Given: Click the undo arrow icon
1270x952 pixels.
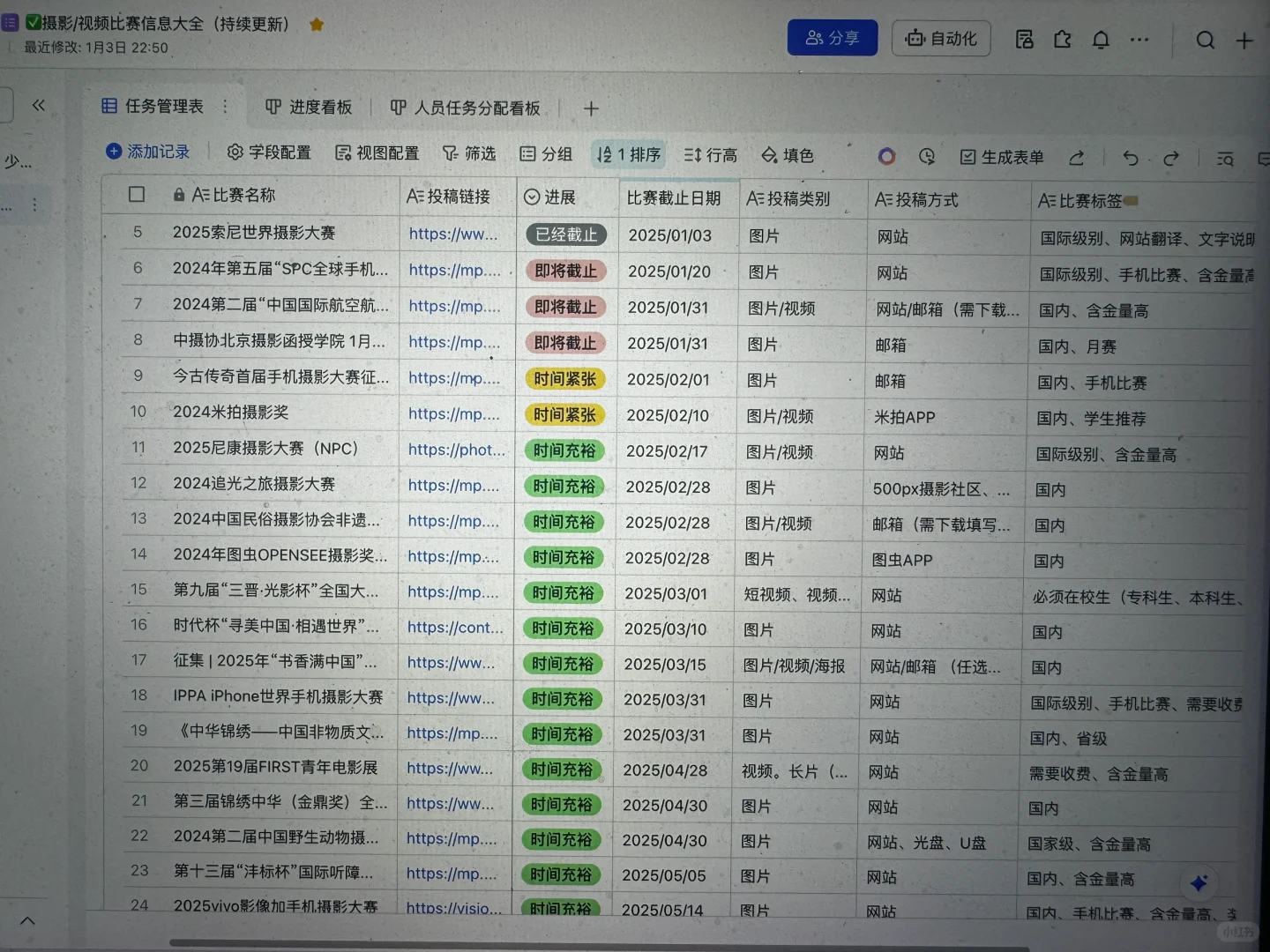Looking at the screenshot, I should point(1130,158).
